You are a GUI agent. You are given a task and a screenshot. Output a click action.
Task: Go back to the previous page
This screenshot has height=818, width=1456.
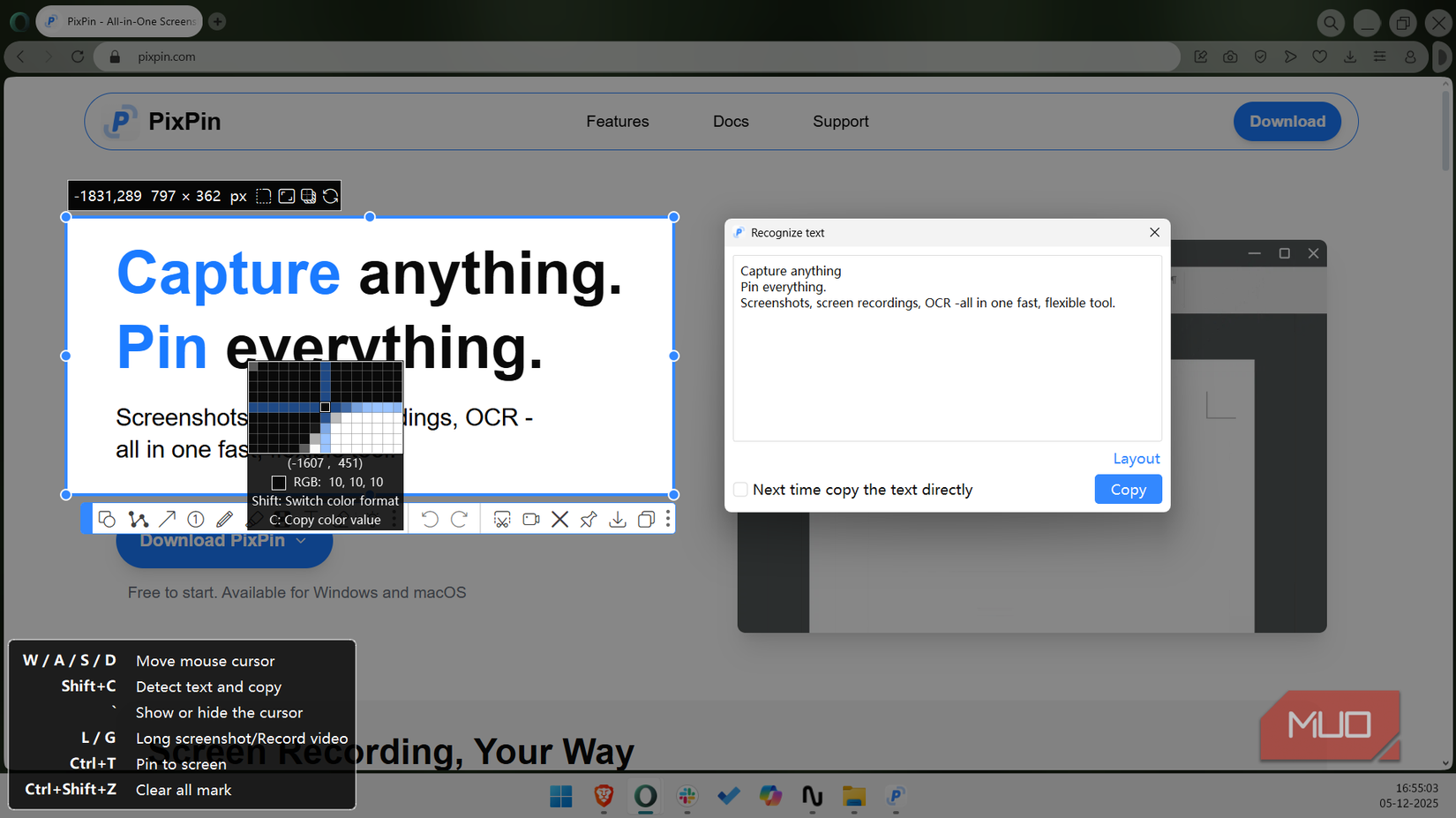pyautogui.click(x=21, y=56)
